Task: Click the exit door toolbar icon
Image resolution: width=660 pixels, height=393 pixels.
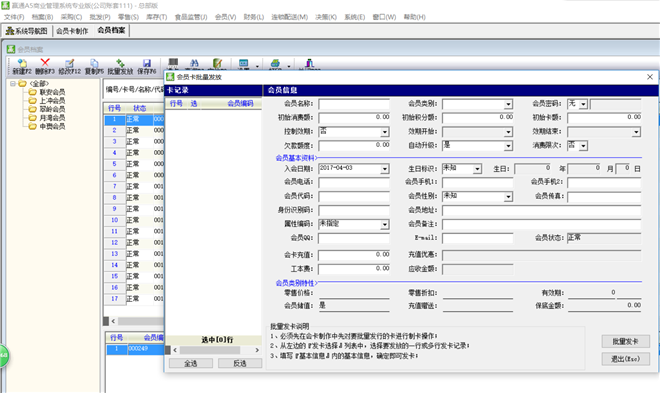Action: (310, 63)
